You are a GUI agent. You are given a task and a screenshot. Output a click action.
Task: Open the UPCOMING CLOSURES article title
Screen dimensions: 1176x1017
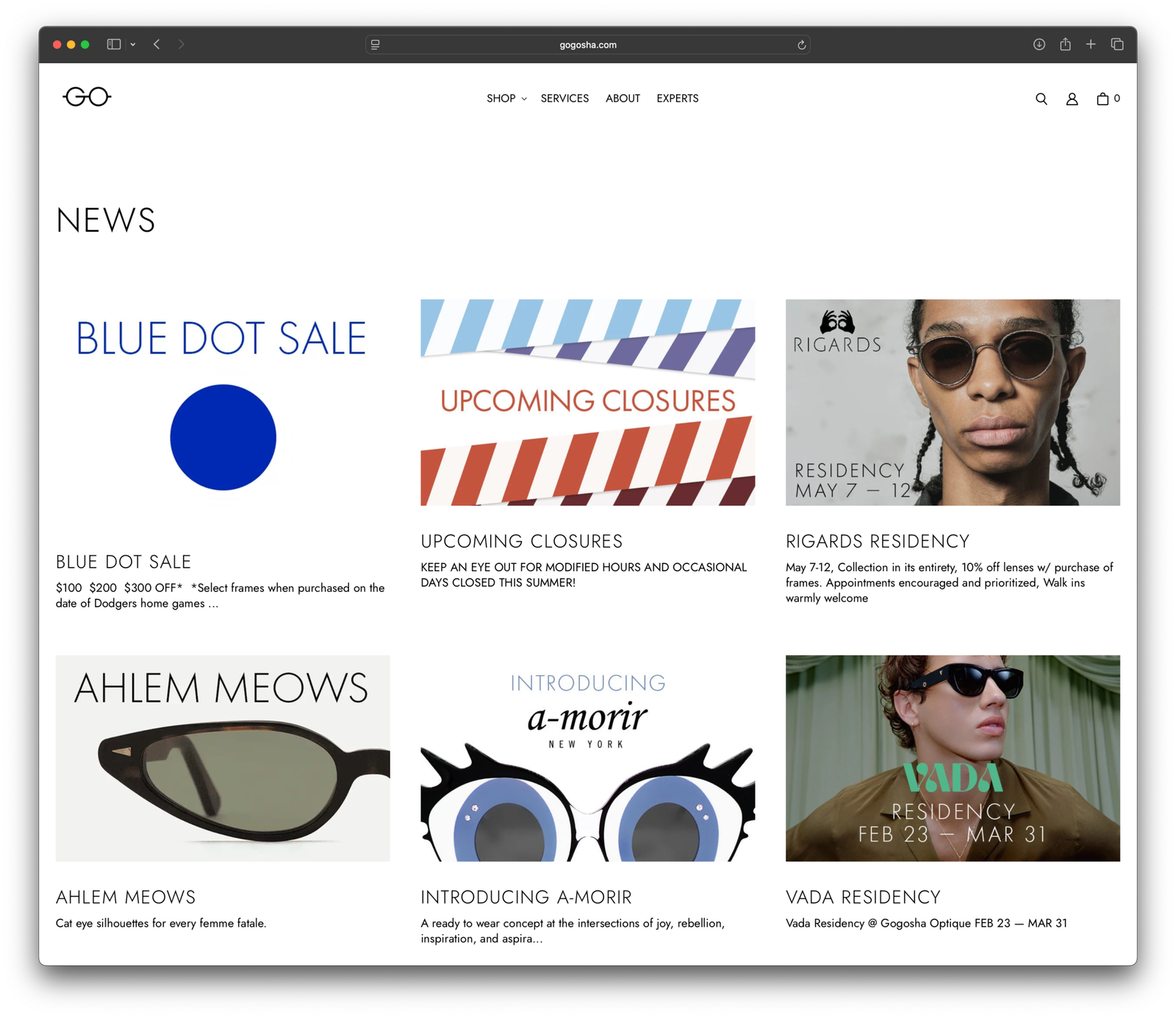(x=522, y=541)
